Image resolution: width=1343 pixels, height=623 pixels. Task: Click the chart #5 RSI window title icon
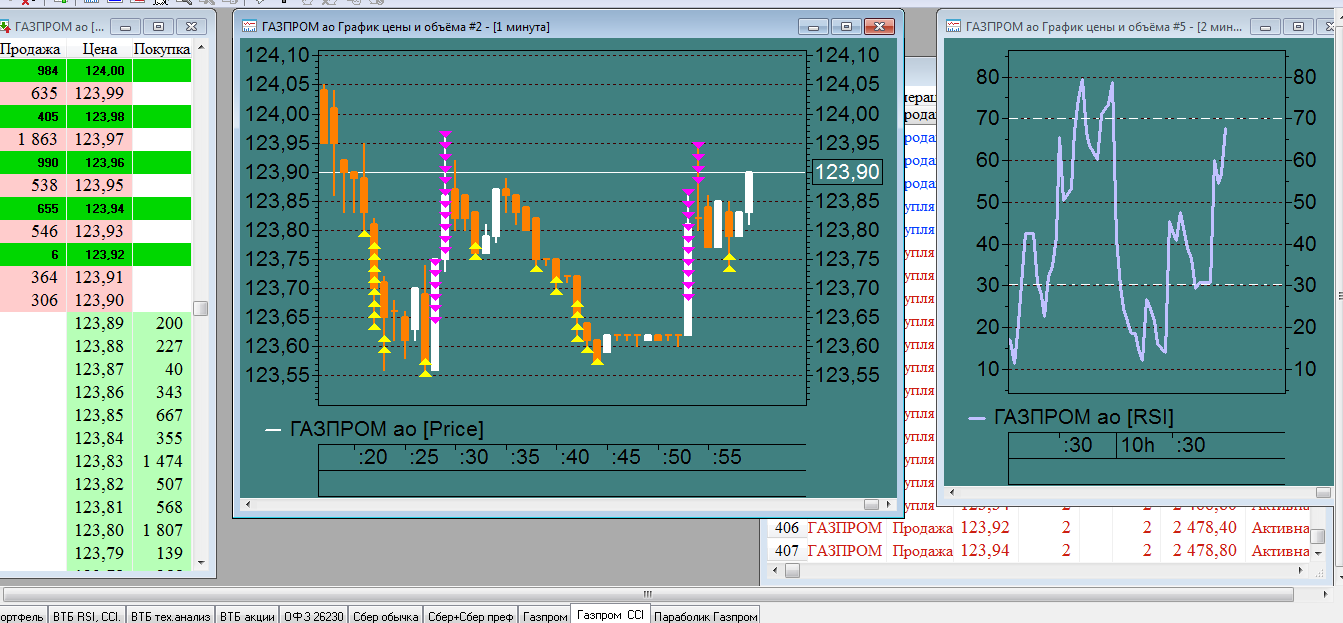point(953,26)
